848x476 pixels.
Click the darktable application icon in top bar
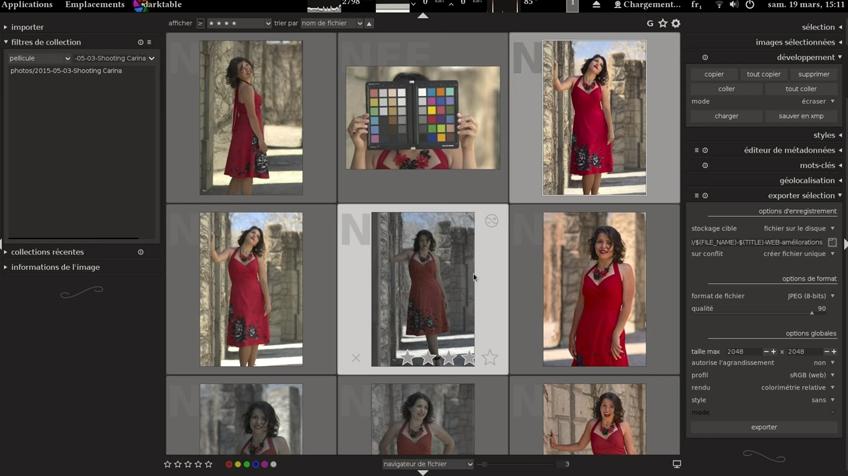139,5
